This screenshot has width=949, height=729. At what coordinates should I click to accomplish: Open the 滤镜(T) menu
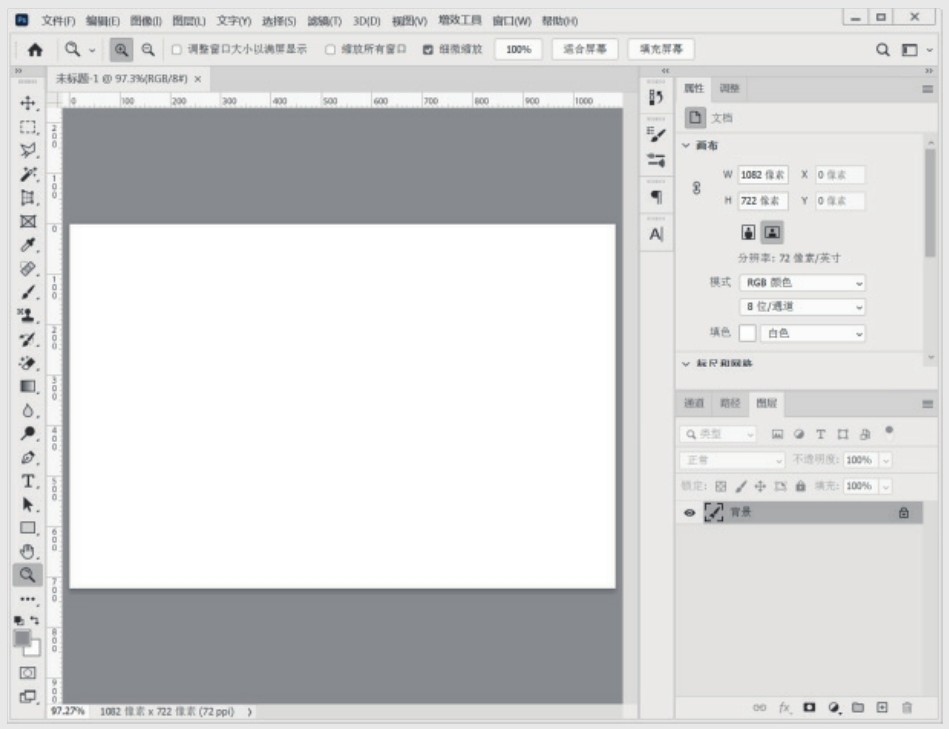point(324,21)
